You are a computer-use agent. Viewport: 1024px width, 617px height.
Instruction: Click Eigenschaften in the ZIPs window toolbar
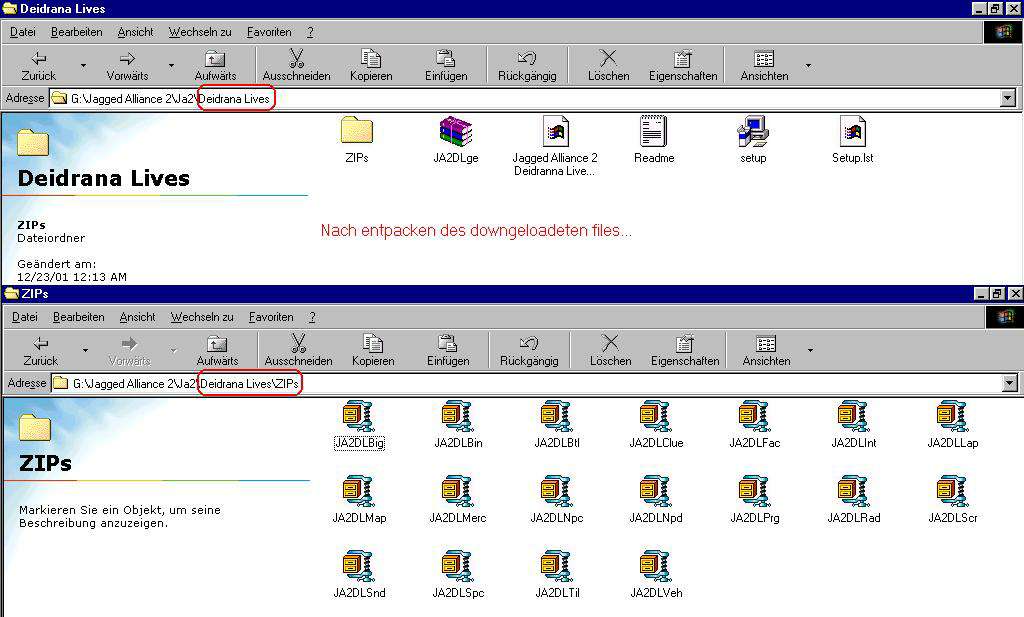(685, 351)
